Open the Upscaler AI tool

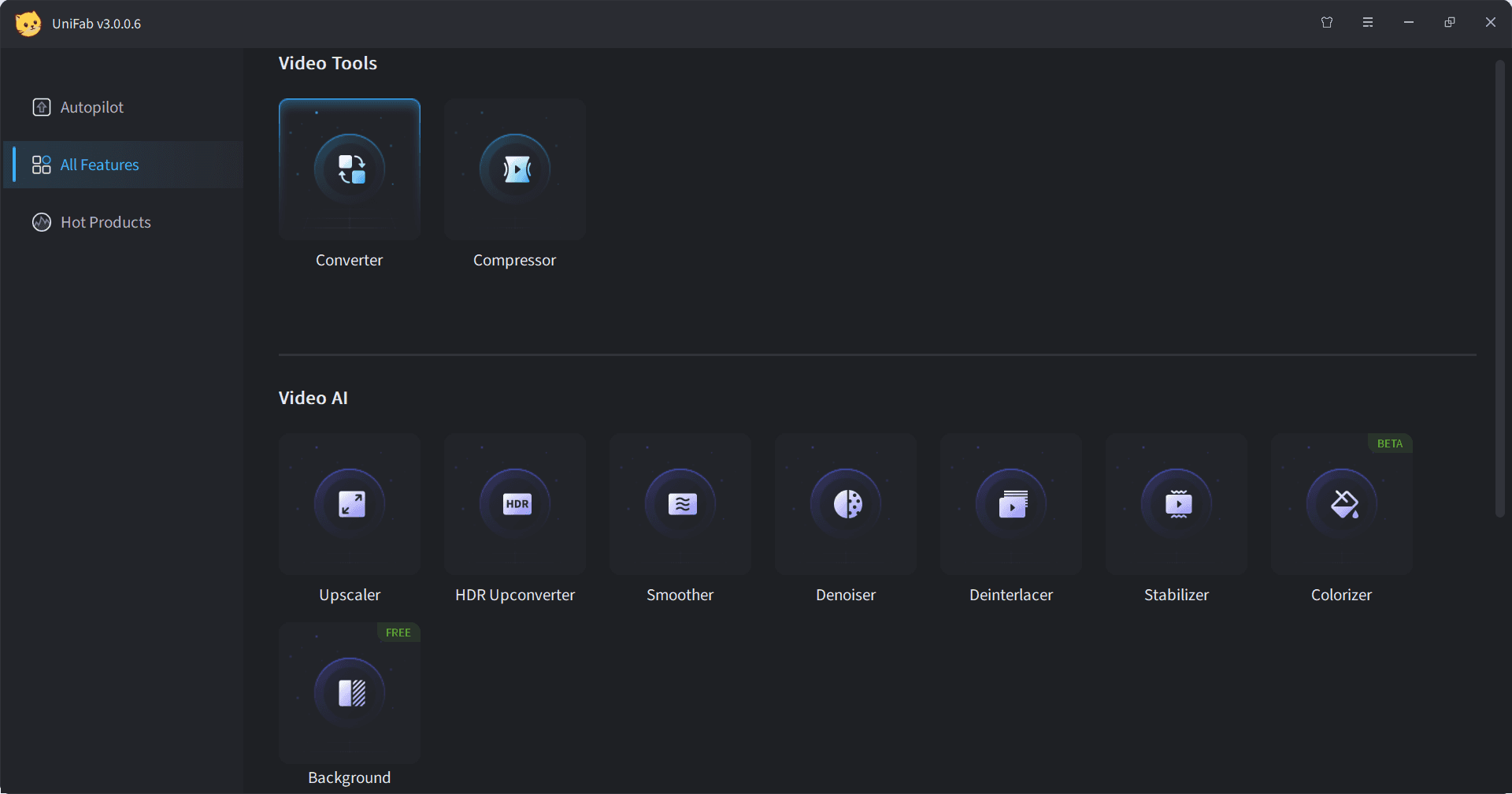pos(350,504)
